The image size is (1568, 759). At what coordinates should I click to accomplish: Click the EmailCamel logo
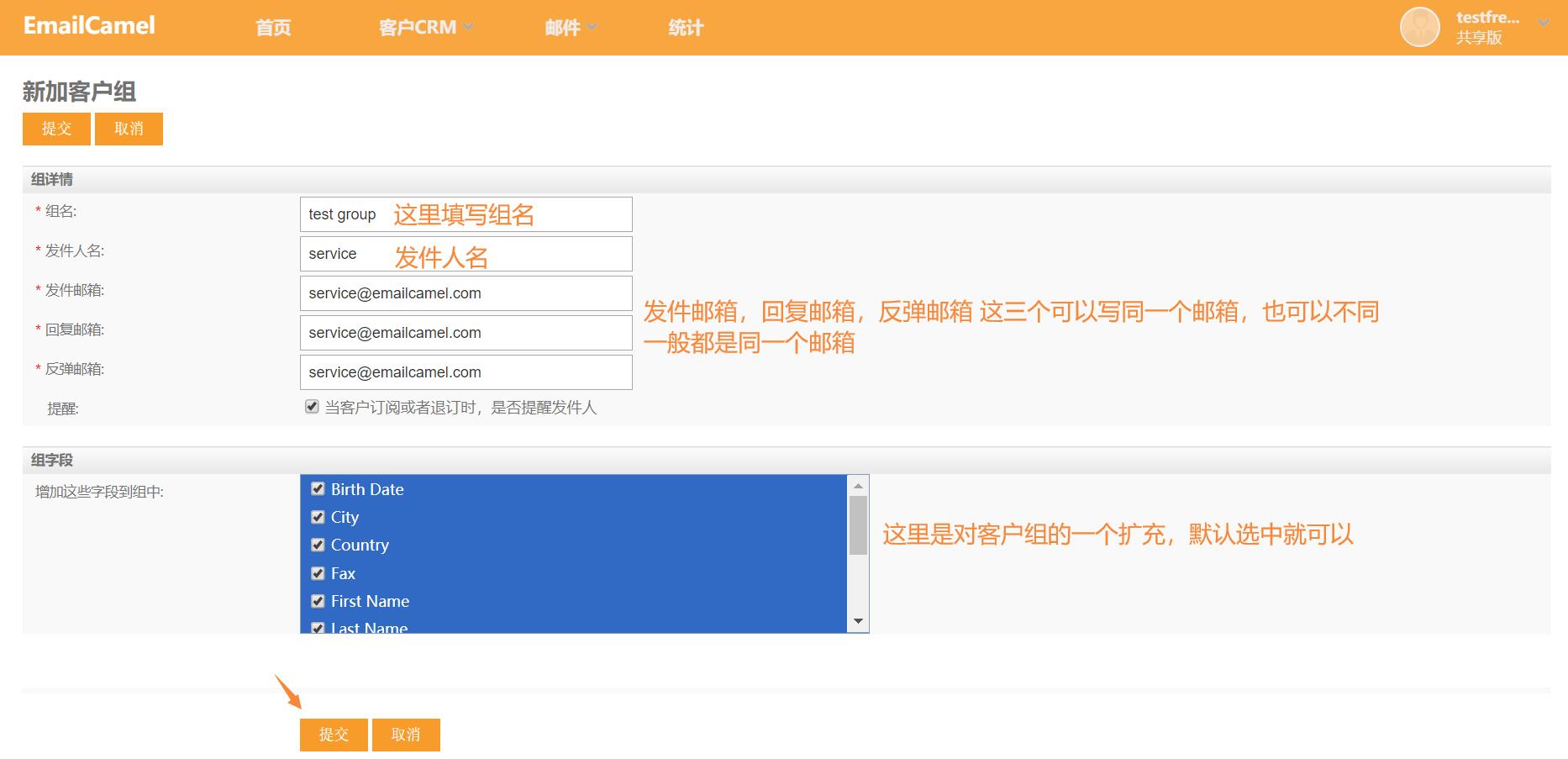click(x=89, y=26)
